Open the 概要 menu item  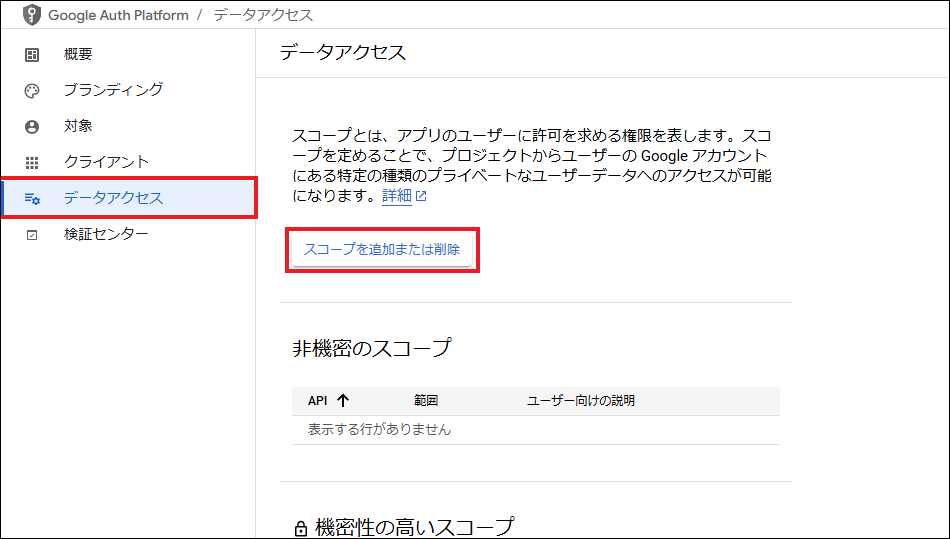[x=78, y=54]
